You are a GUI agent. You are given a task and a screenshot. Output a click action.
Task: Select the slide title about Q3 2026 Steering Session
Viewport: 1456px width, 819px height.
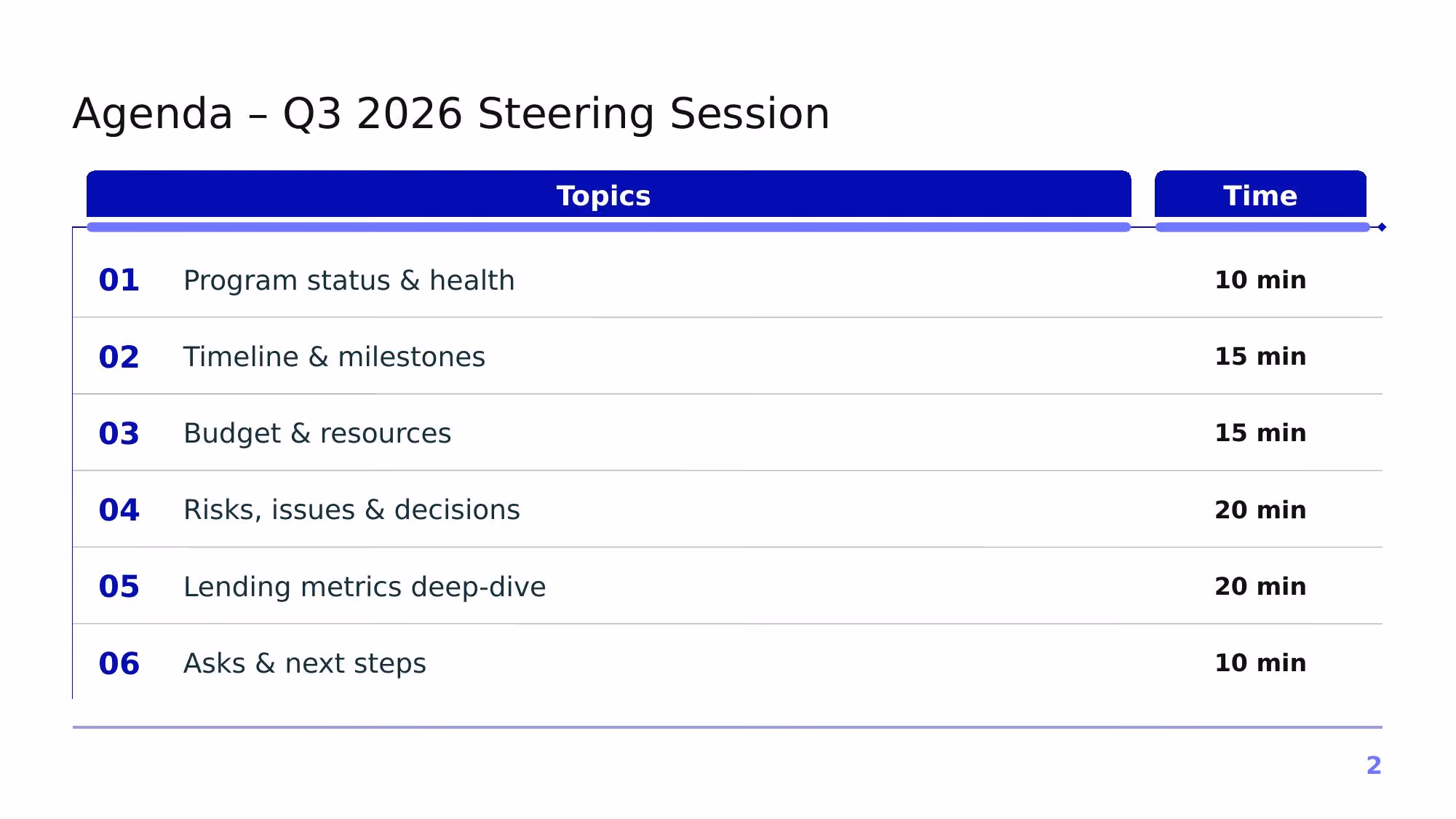click(451, 114)
